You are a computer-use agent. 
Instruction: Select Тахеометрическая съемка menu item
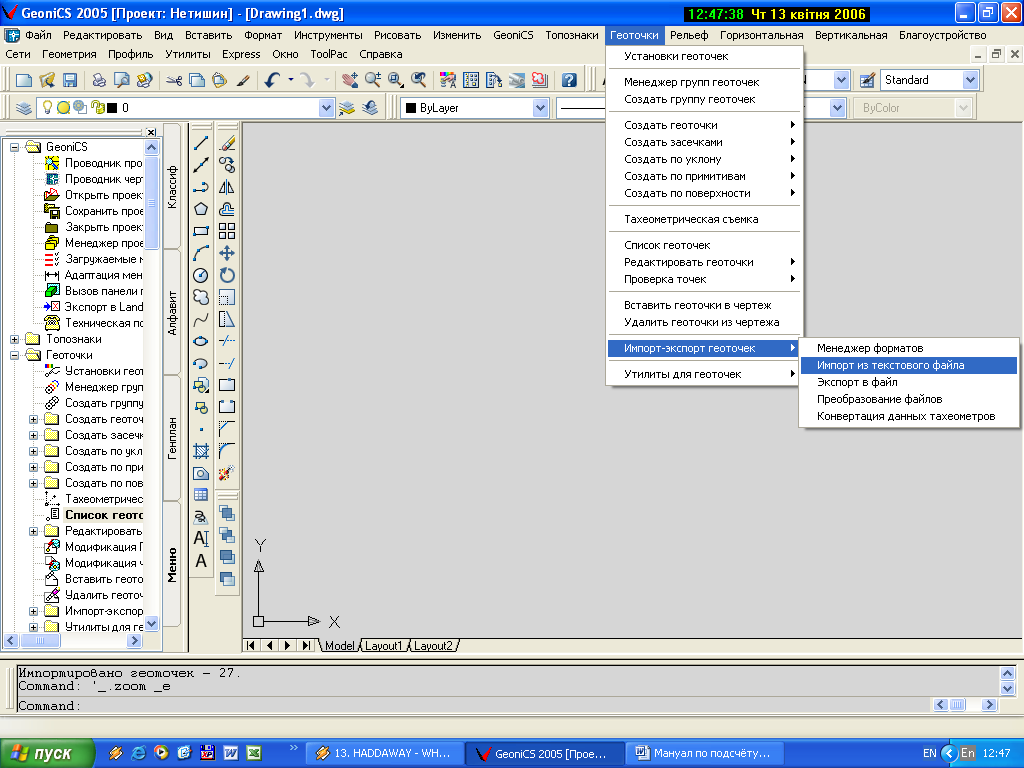coord(703,219)
